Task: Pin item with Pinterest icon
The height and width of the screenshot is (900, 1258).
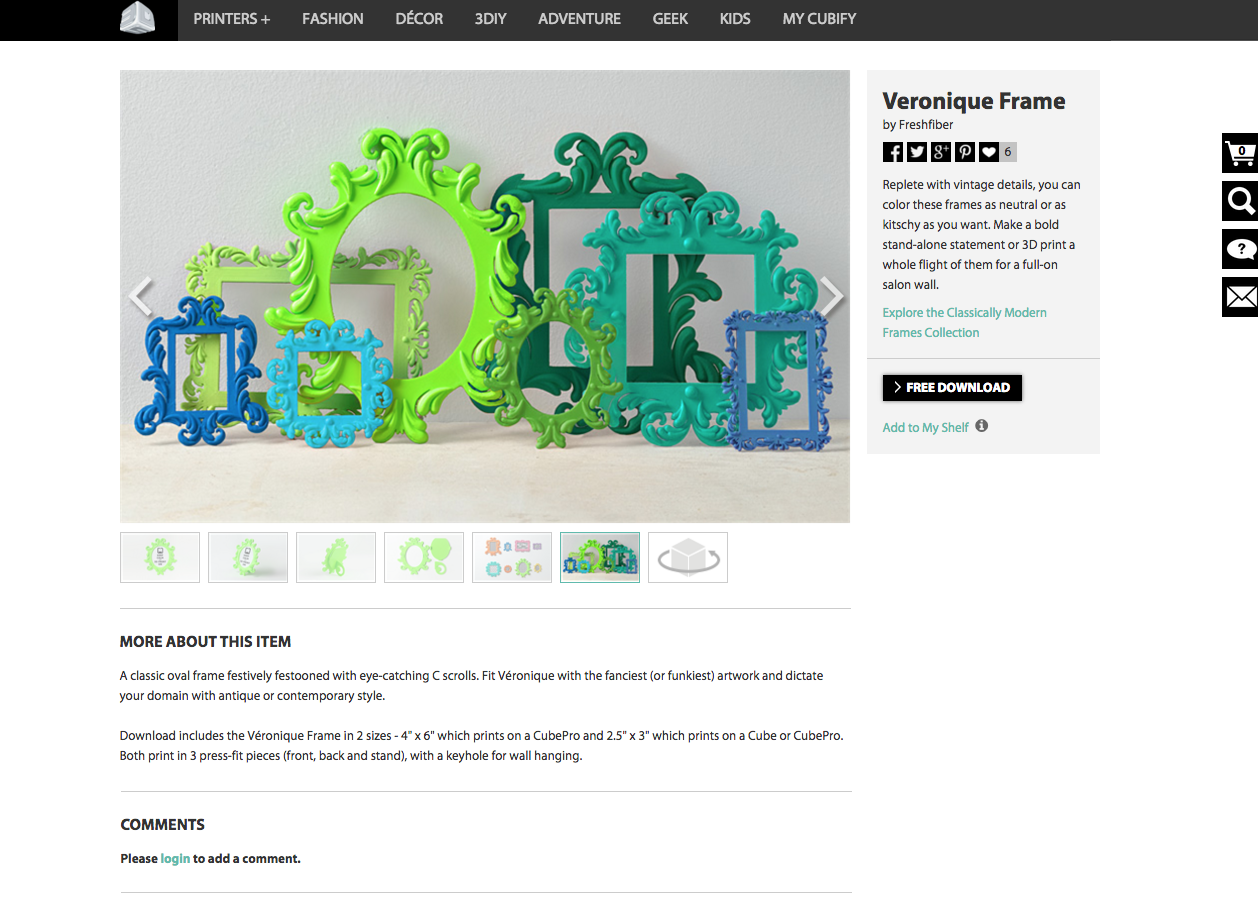Action: [965, 152]
